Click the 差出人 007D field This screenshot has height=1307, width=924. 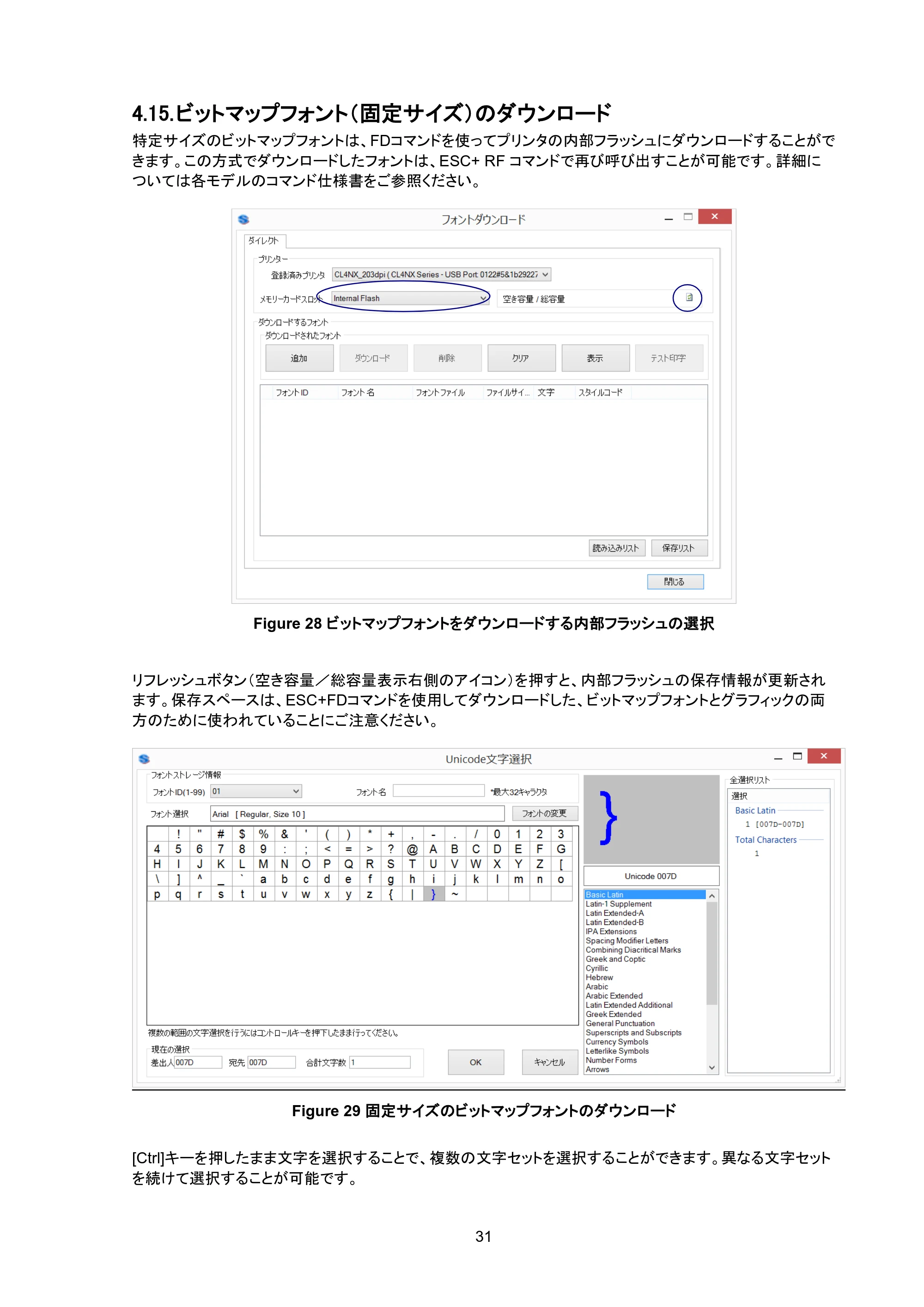tap(198, 1062)
